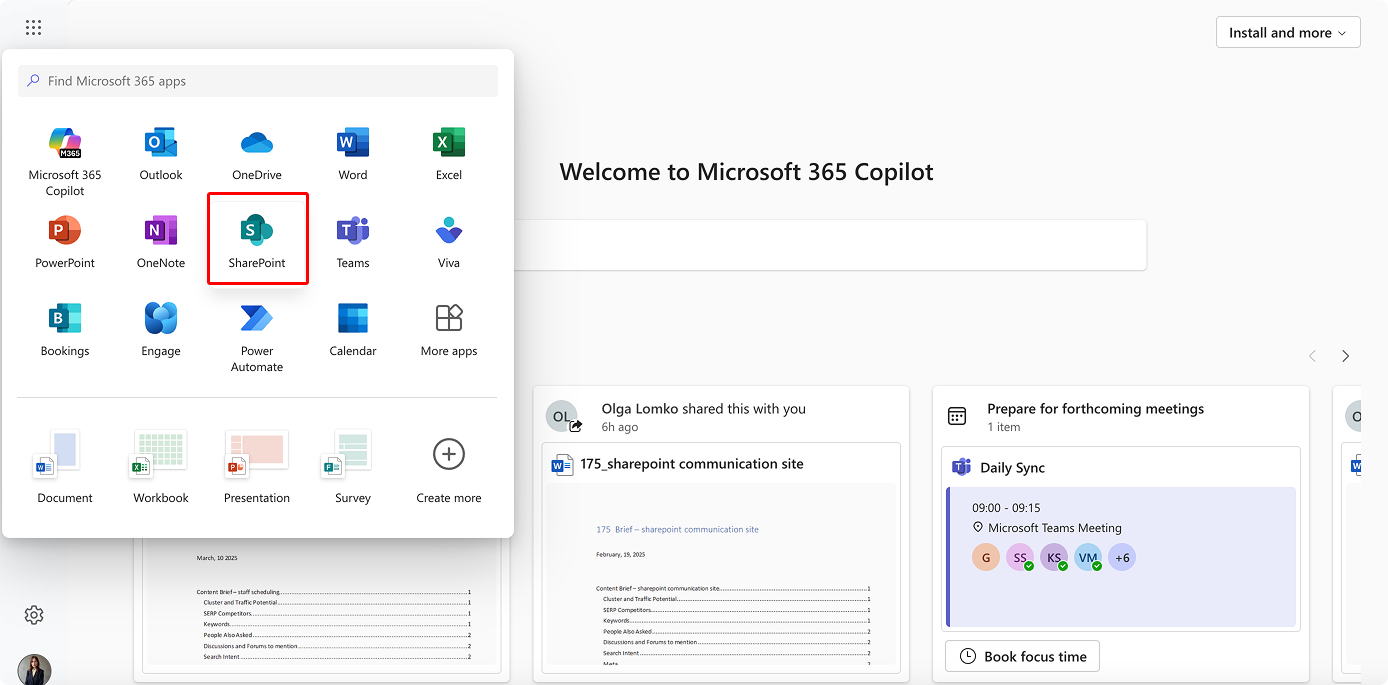This screenshot has height=685, width=1388.
Task: Launch Excel from the launcher grid
Action: pyautogui.click(x=448, y=150)
